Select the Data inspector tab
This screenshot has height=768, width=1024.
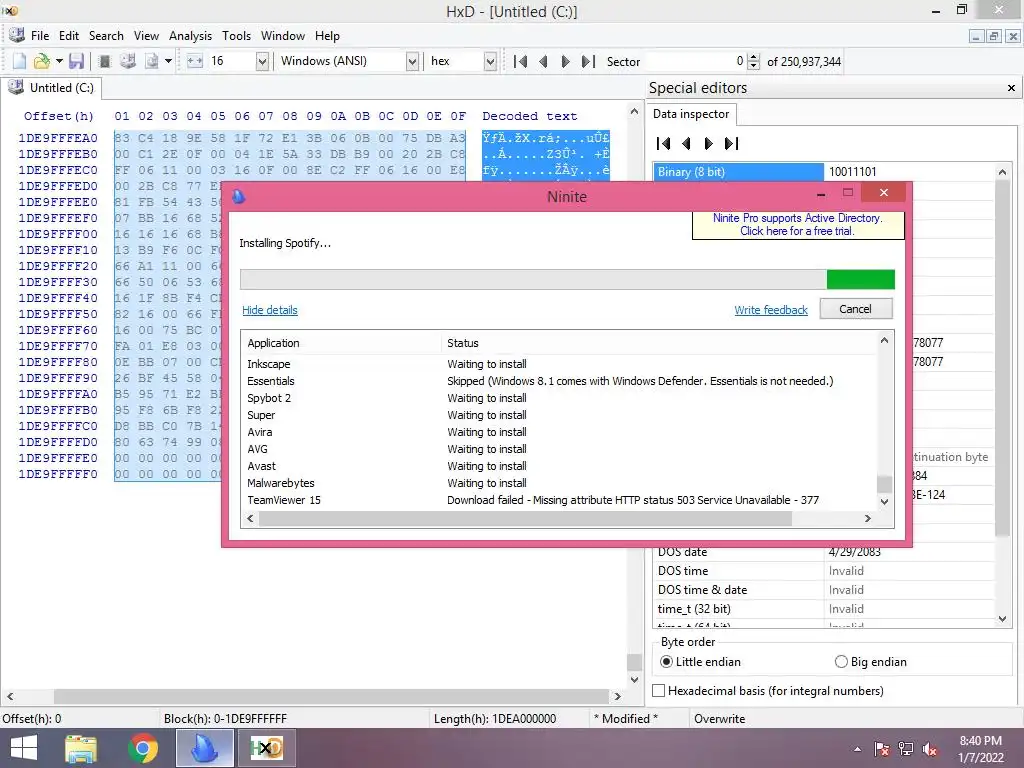[691, 114]
